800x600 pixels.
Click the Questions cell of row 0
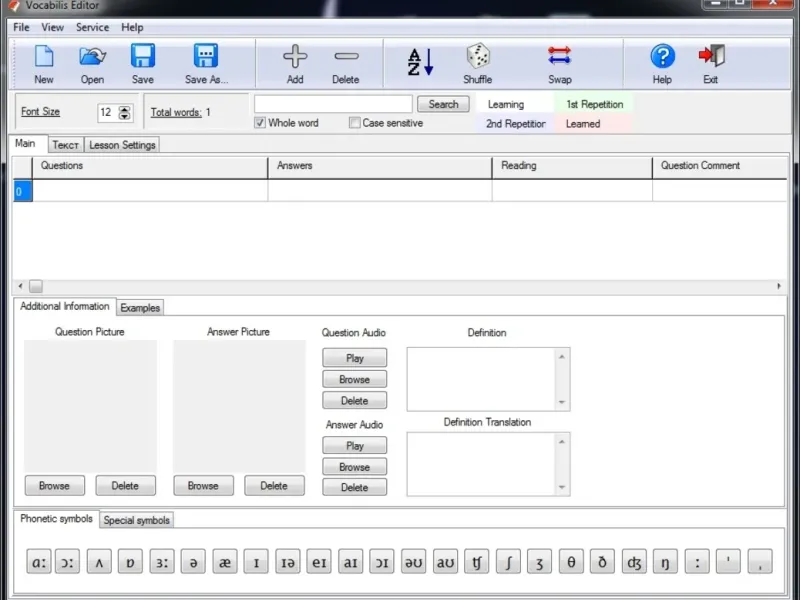point(150,191)
